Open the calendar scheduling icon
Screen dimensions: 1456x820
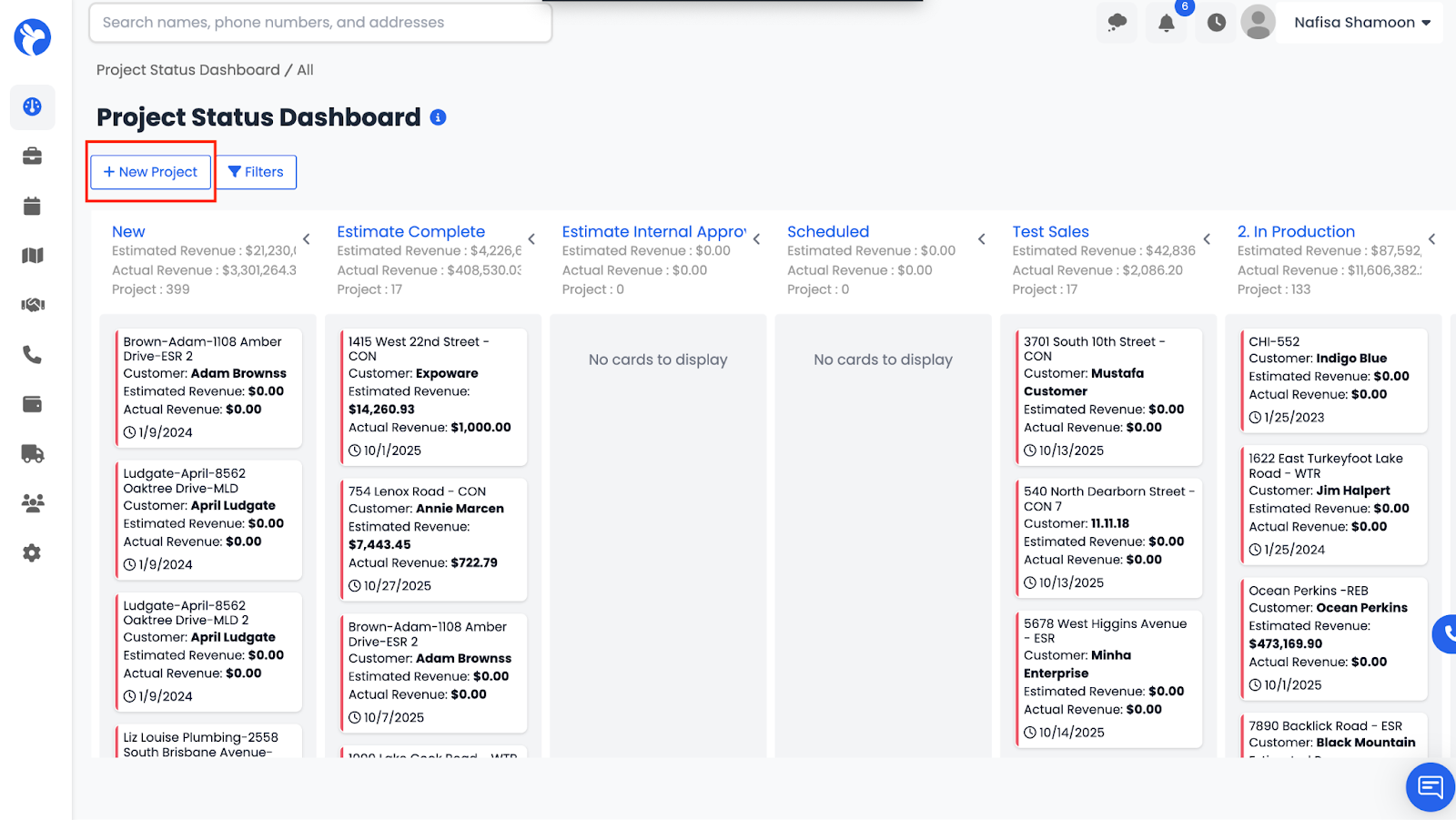pyautogui.click(x=32, y=206)
